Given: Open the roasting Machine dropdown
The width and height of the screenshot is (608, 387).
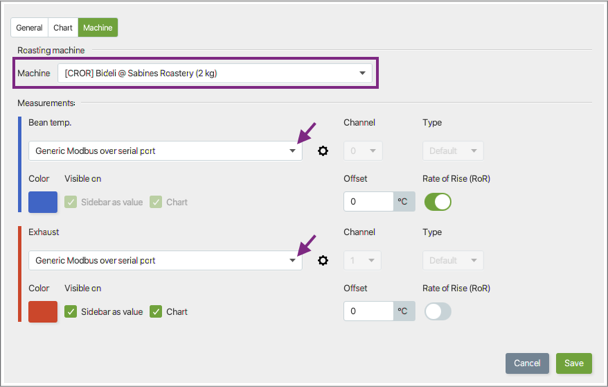Looking at the screenshot, I should click(x=215, y=73).
